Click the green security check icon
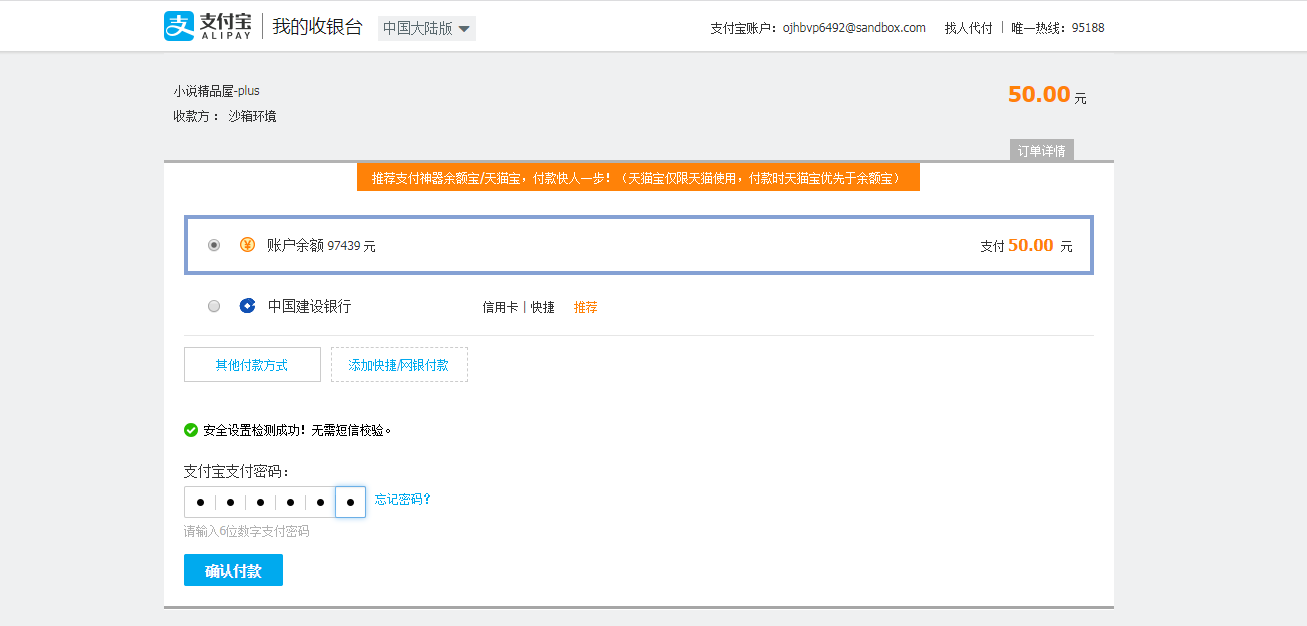Screen dimensions: 1307x626 coord(191,430)
